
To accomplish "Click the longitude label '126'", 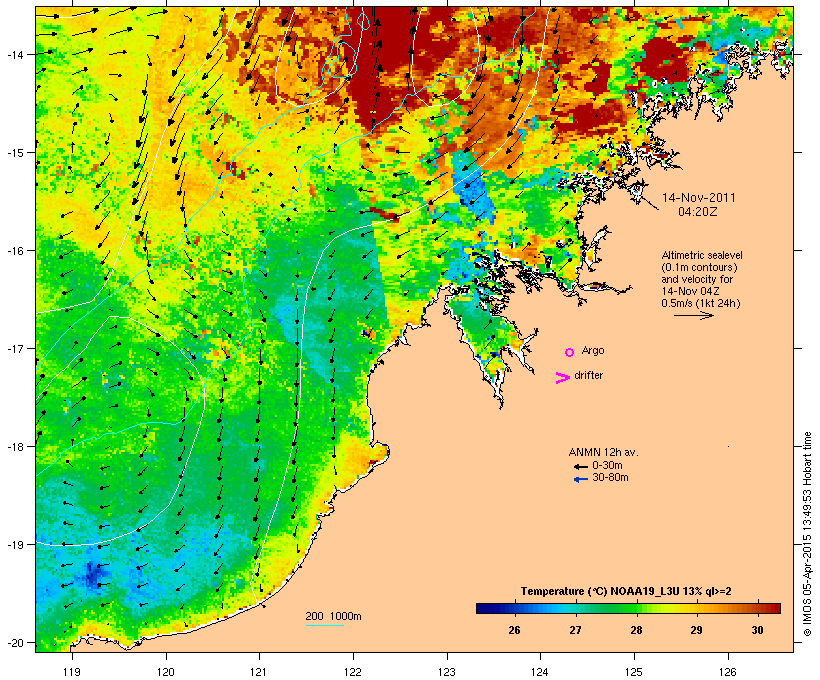I will [727, 672].
